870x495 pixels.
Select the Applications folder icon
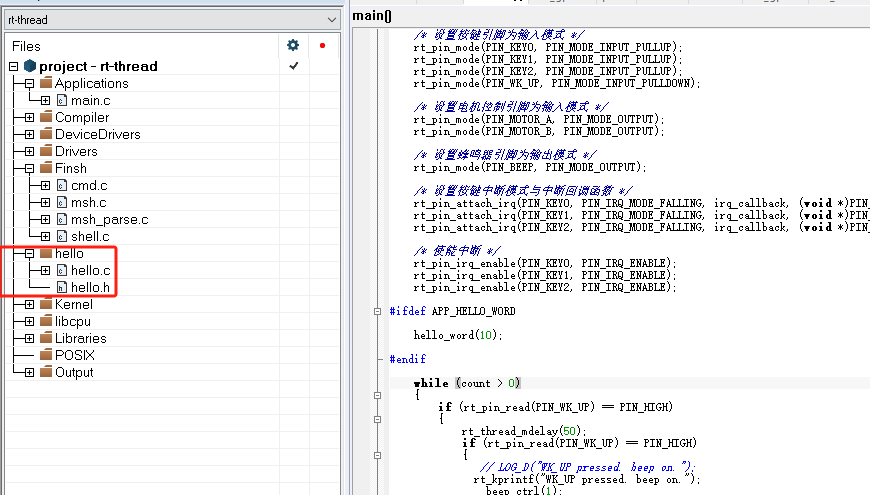[46, 83]
